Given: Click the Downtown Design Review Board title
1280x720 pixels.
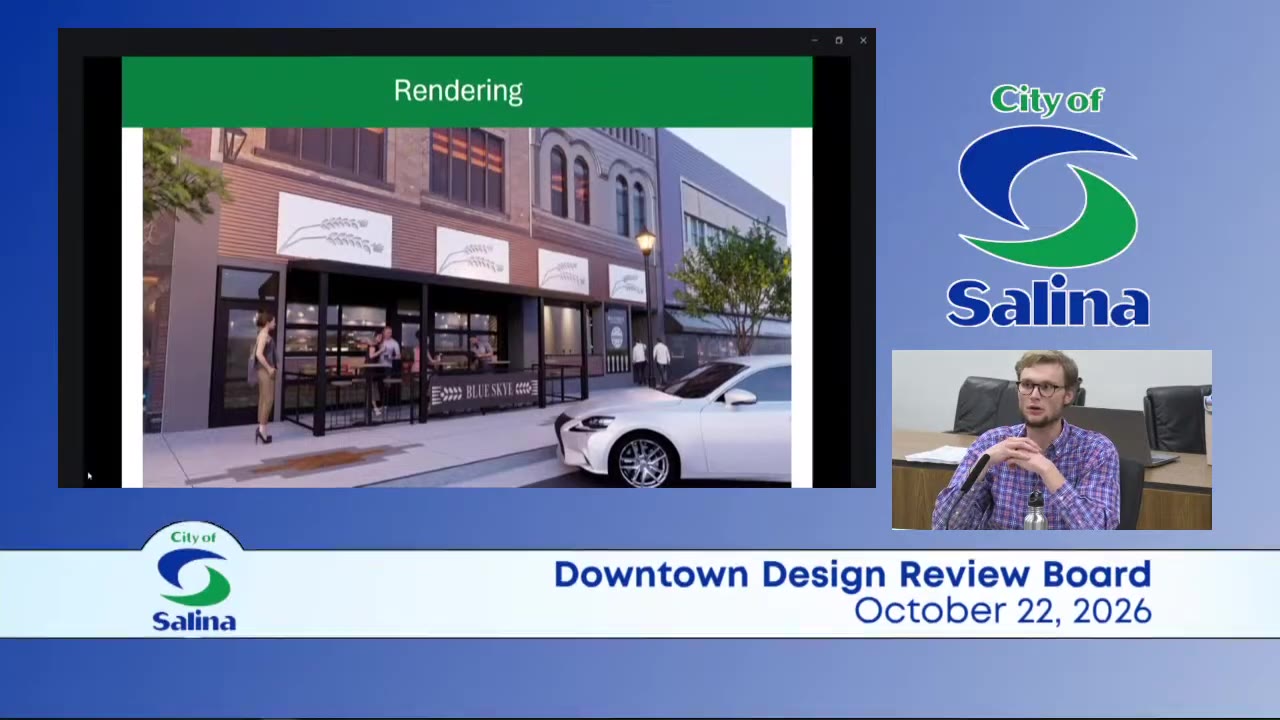Looking at the screenshot, I should (x=852, y=575).
